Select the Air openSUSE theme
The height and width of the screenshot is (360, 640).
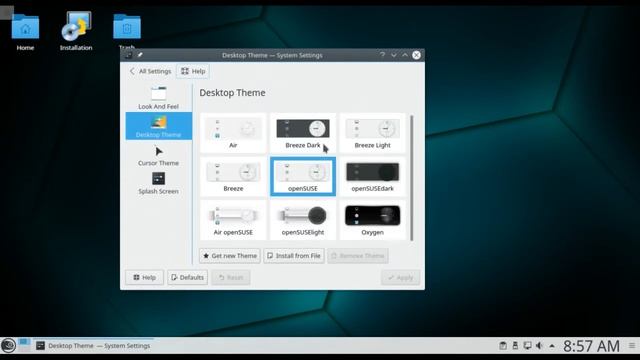coord(233,220)
